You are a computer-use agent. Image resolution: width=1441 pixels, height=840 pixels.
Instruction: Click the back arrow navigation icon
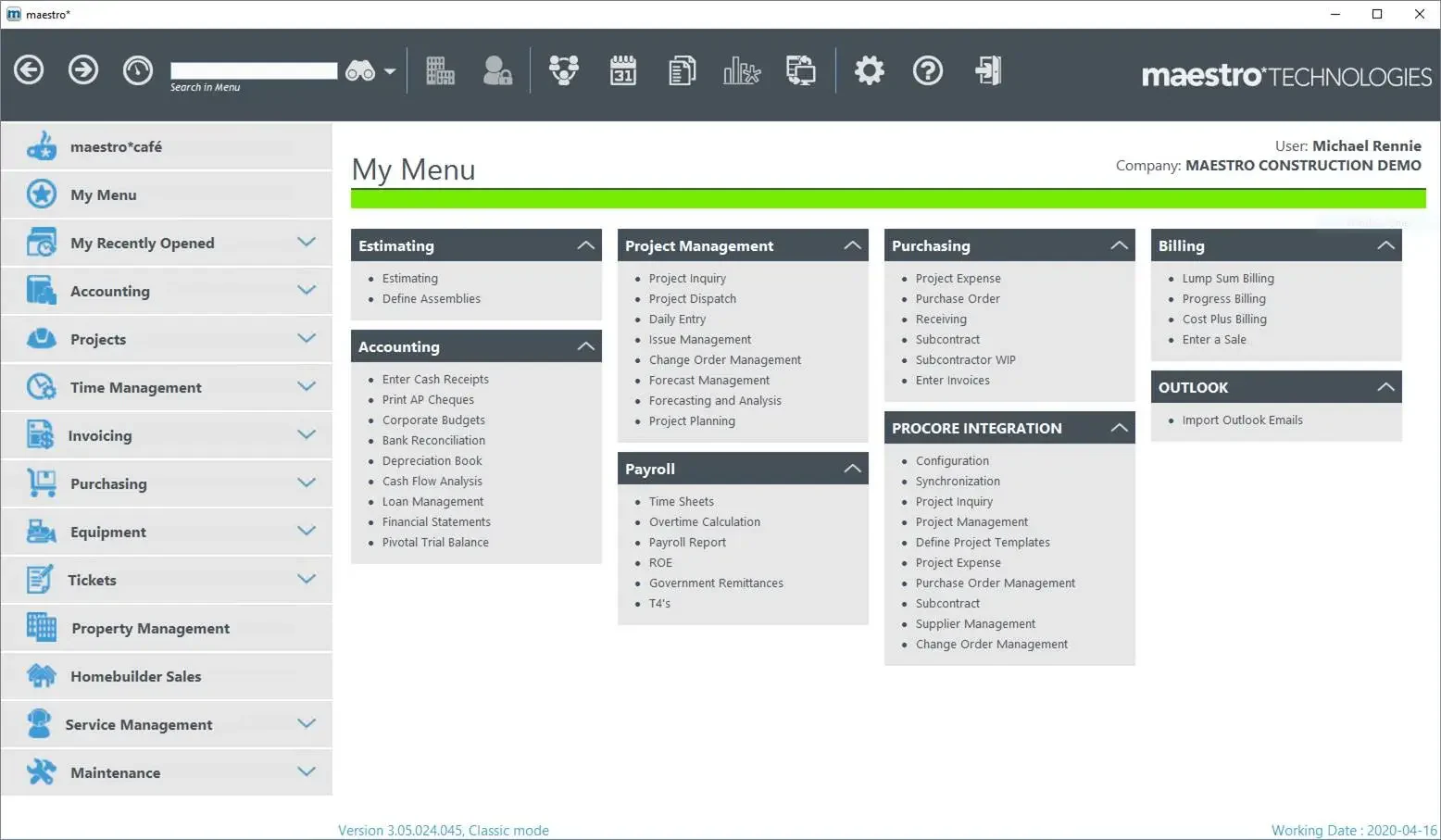click(29, 70)
